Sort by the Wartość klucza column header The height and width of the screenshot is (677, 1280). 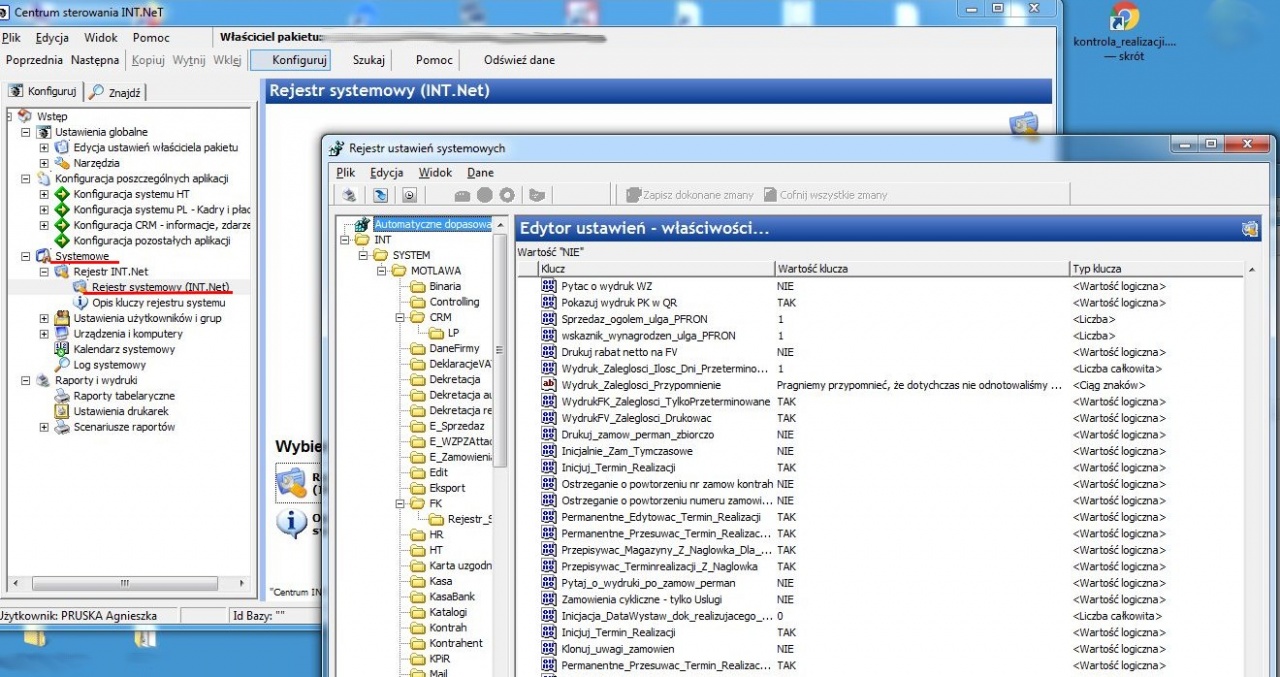pyautogui.click(x=922, y=269)
